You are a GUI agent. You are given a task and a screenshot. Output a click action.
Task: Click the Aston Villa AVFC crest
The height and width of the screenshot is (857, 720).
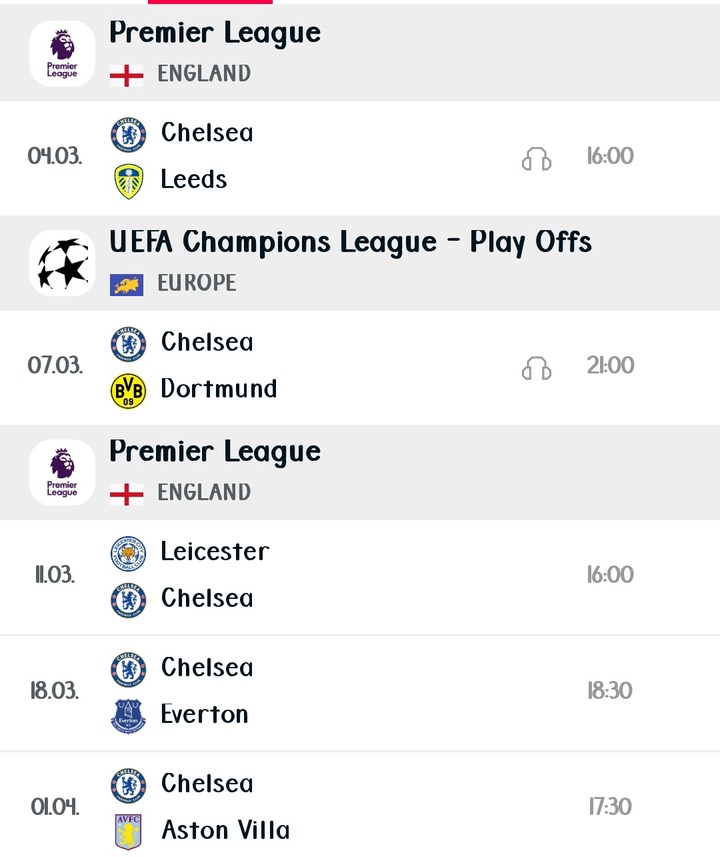click(x=128, y=831)
